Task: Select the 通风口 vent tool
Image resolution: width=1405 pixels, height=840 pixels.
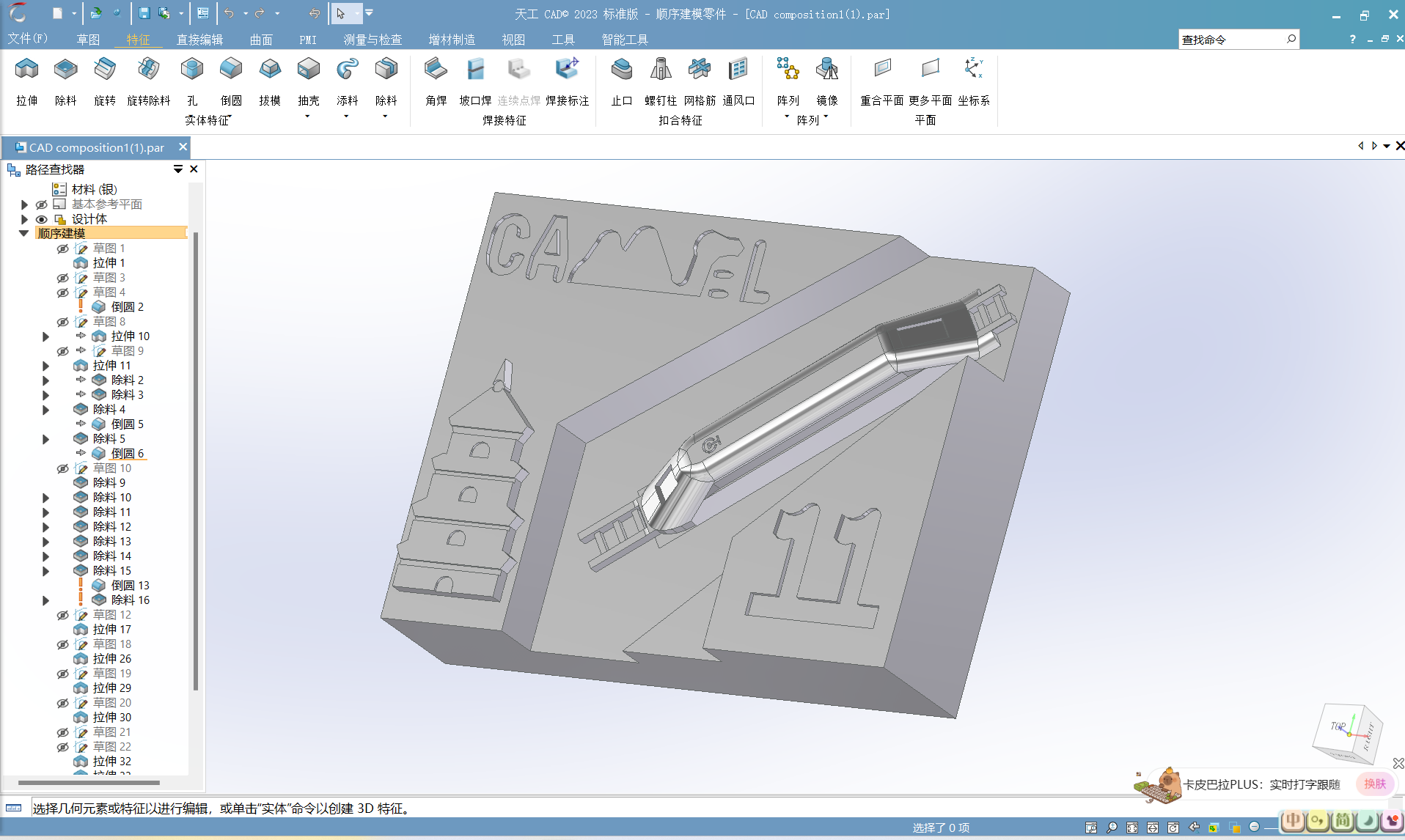Action: [x=738, y=81]
